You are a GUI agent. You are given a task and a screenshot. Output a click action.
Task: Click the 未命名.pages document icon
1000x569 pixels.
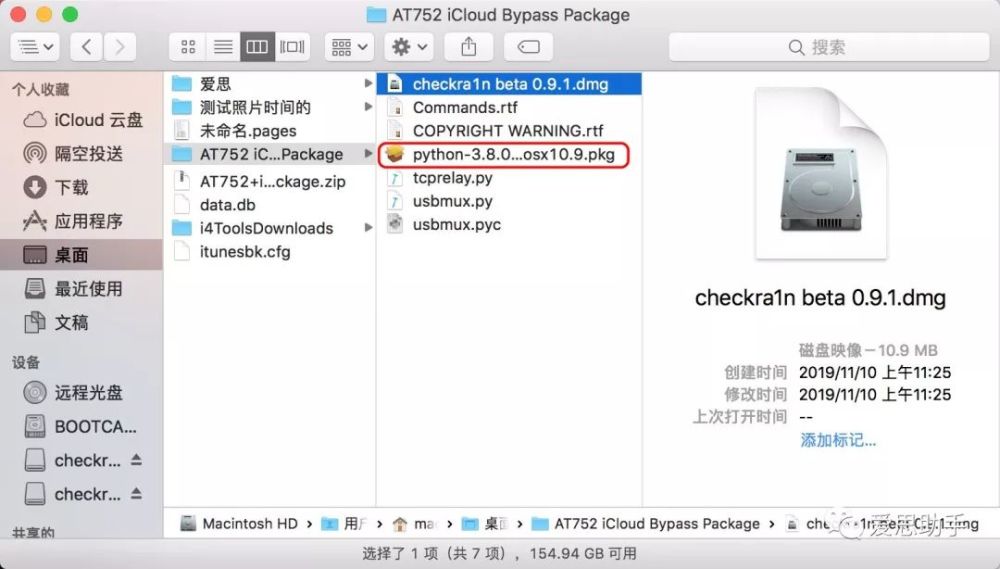[x=182, y=131]
